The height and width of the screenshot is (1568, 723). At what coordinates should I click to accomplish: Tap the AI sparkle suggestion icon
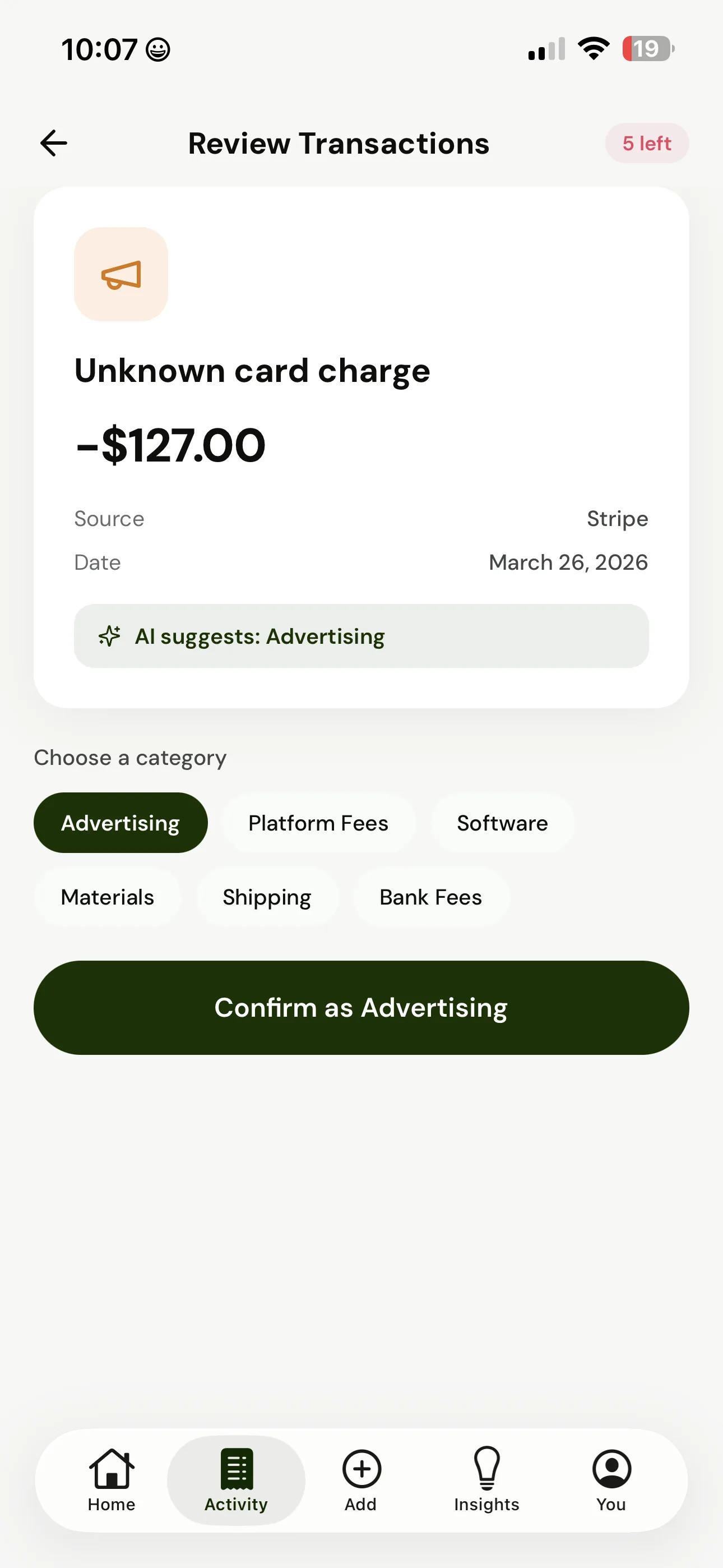click(x=109, y=636)
